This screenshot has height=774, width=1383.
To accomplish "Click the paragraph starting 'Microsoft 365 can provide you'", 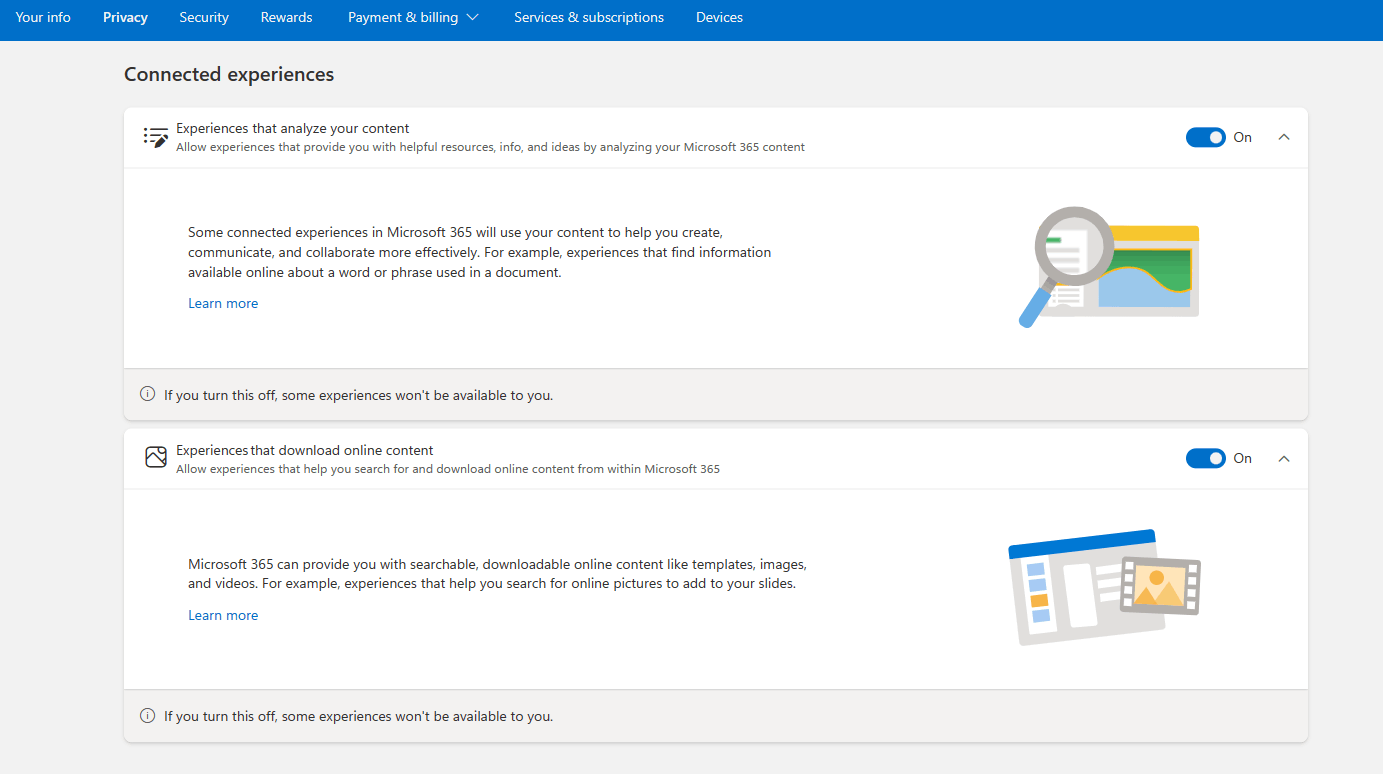I will [498, 574].
